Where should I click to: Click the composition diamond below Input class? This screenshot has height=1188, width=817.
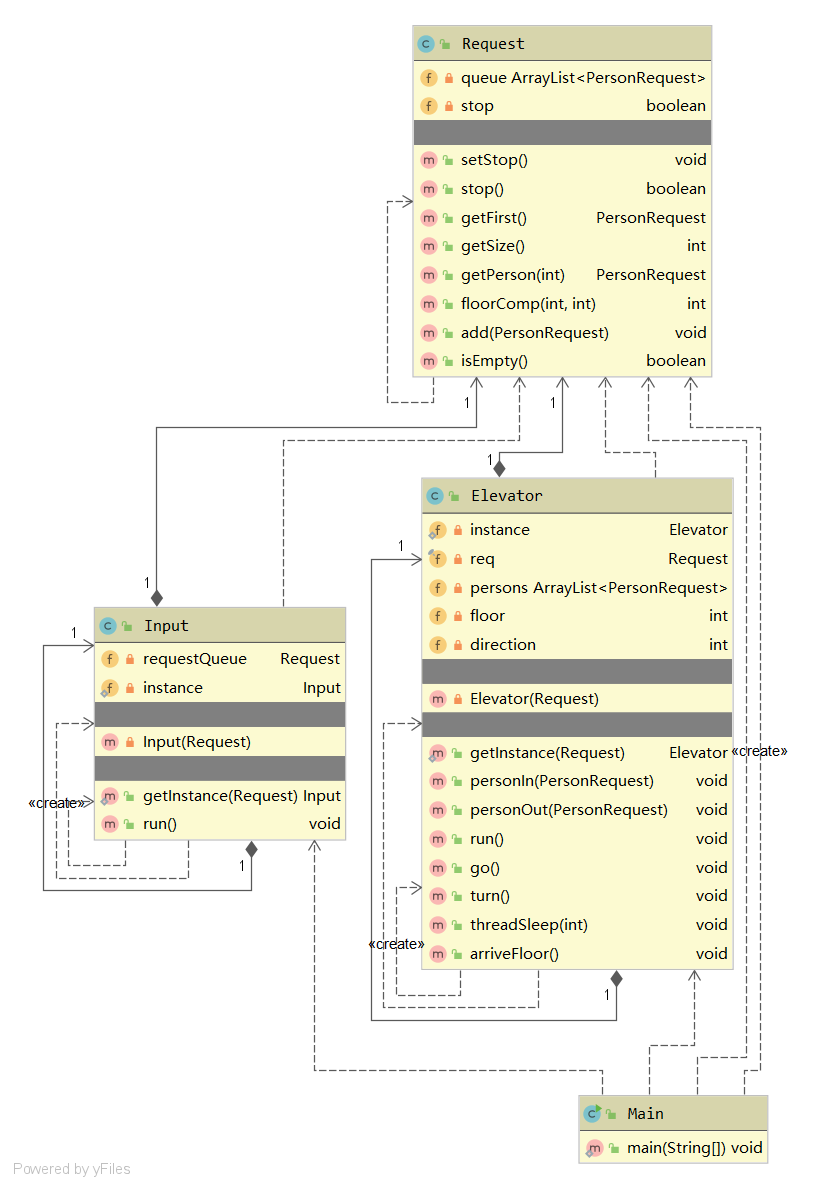[252, 849]
